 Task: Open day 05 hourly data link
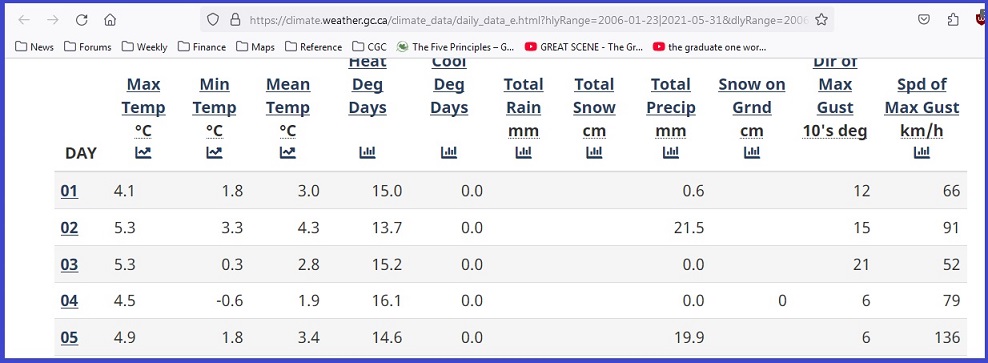(69, 338)
